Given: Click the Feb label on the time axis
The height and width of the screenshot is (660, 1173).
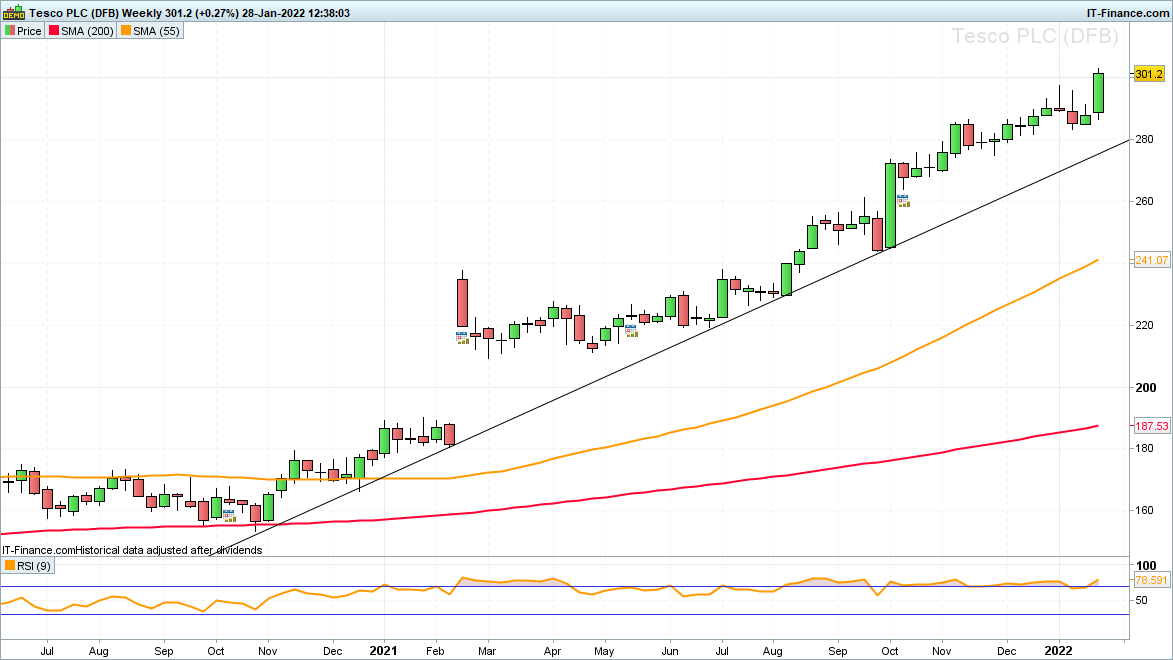Looking at the screenshot, I should pyautogui.click(x=435, y=651).
